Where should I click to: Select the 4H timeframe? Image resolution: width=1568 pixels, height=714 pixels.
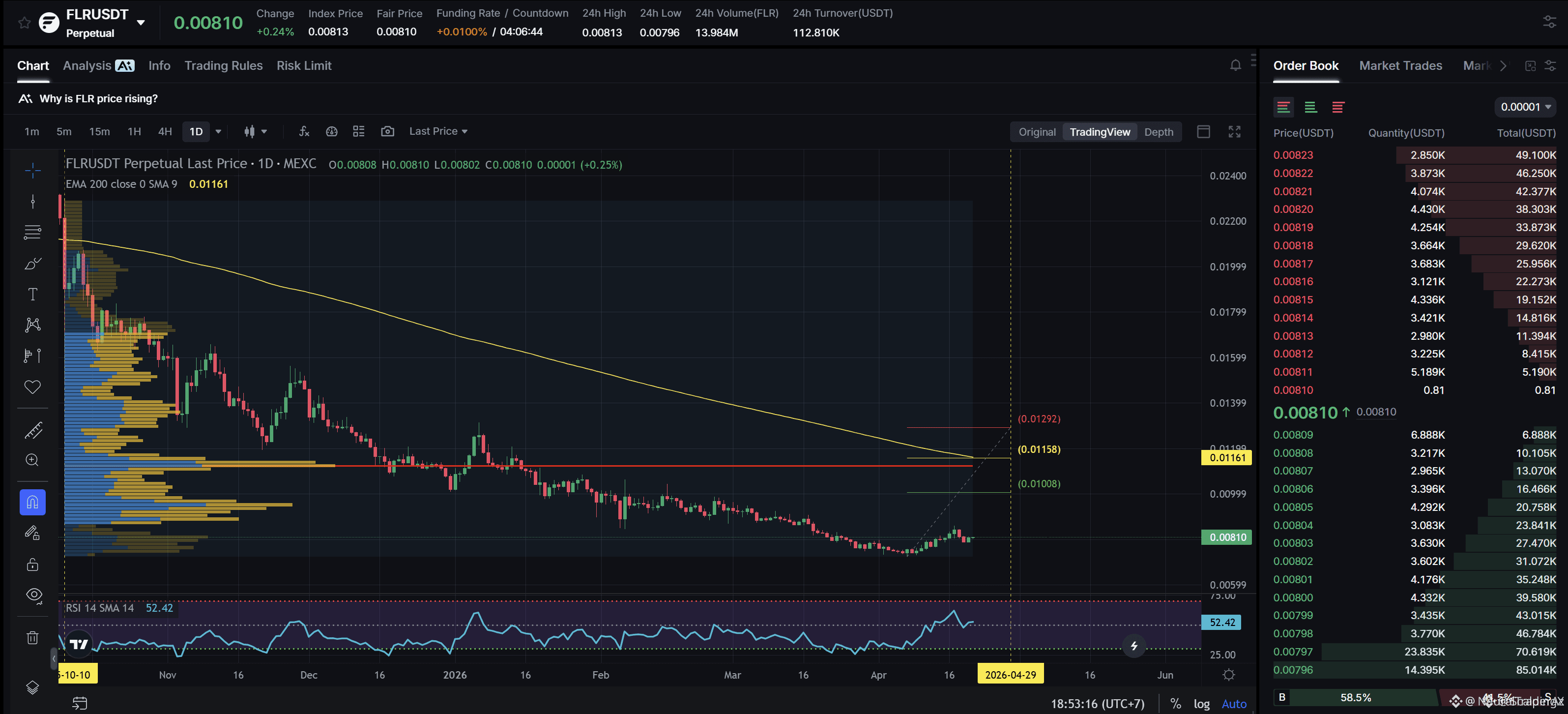pyautogui.click(x=165, y=131)
